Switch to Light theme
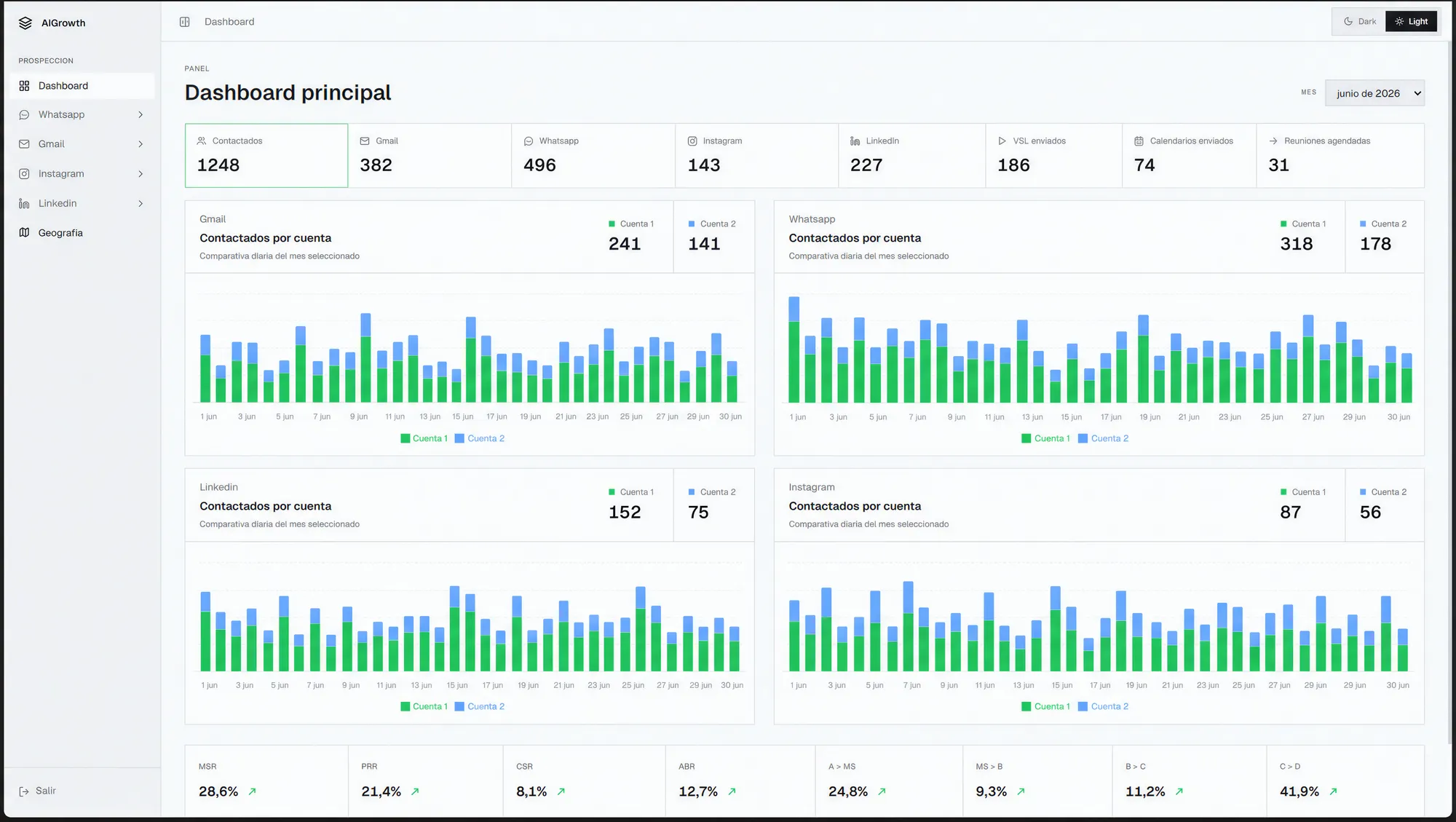This screenshot has height=822, width=1456. pos(1411,22)
